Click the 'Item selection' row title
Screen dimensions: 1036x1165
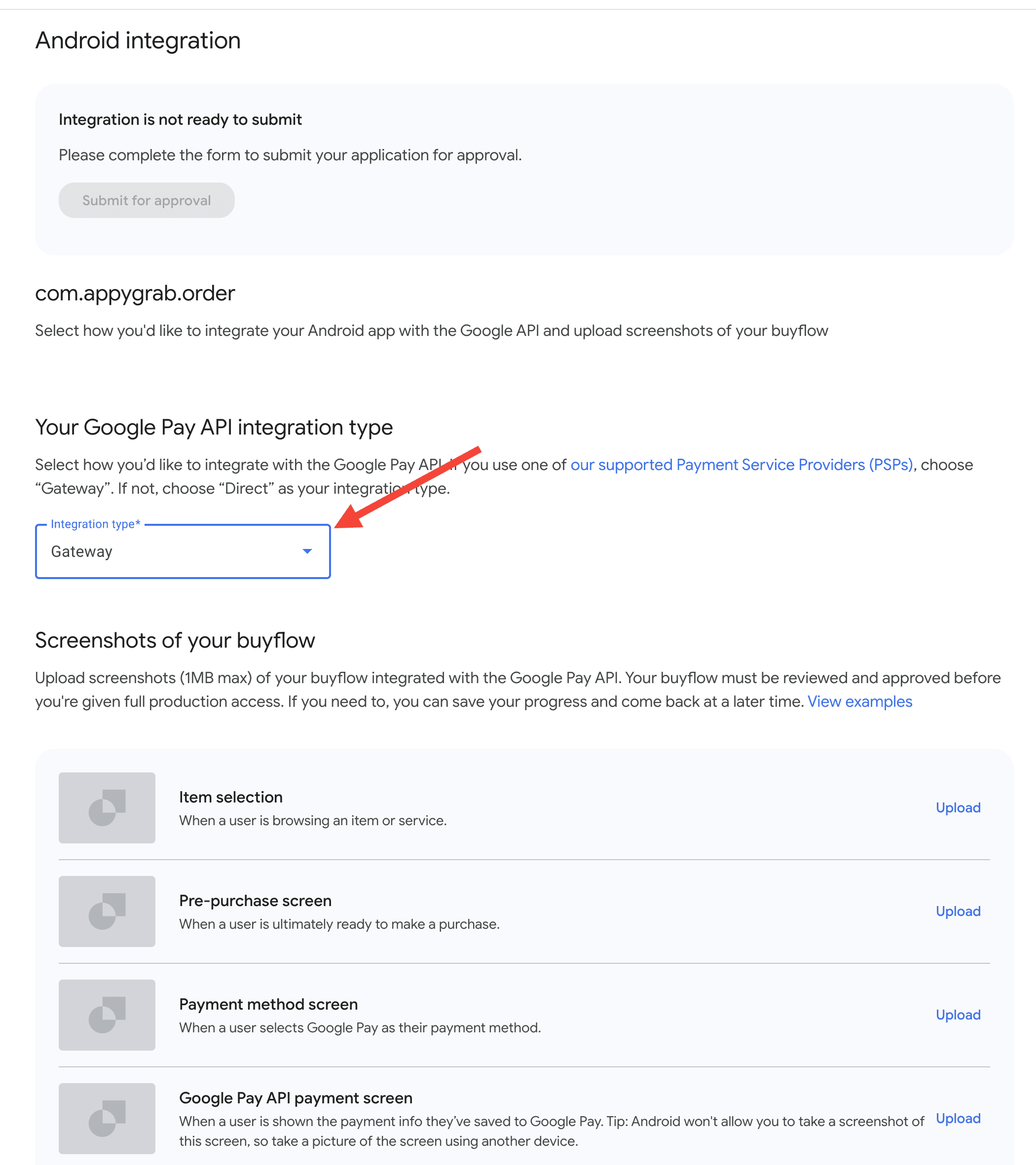(231, 797)
